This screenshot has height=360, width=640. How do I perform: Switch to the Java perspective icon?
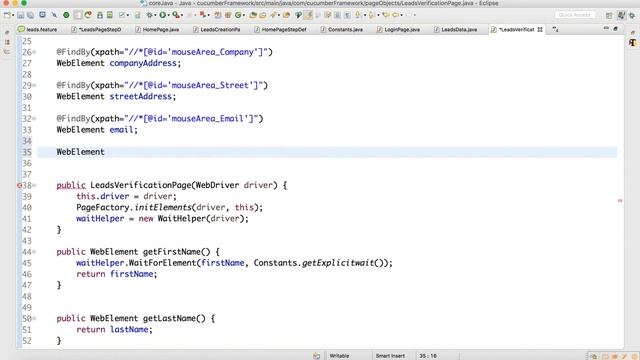621,15
